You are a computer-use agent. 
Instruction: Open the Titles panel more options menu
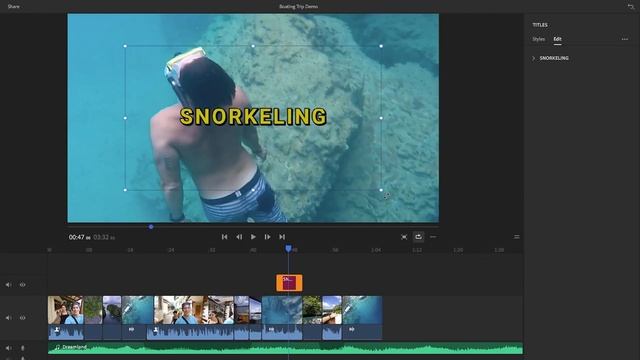(x=625, y=39)
